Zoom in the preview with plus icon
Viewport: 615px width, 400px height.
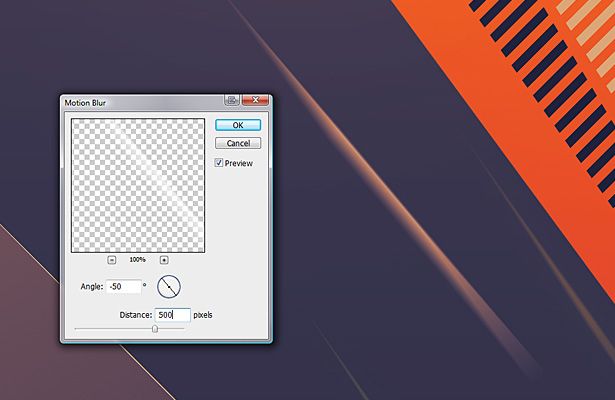click(164, 260)
